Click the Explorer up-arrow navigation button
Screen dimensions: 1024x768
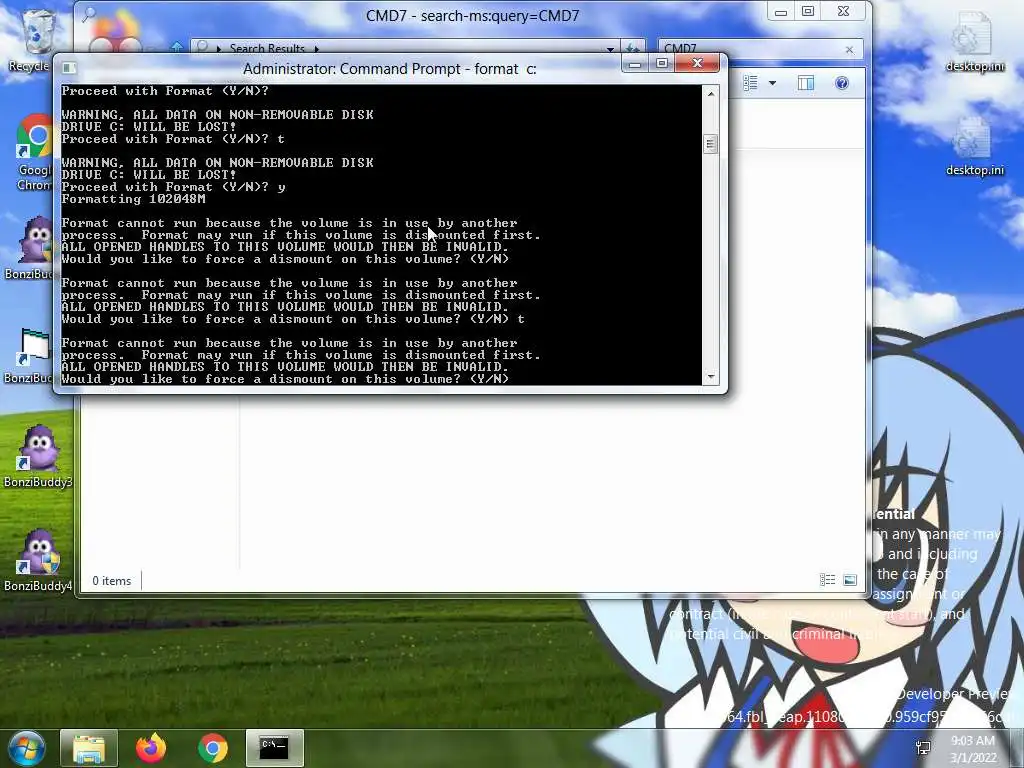(177, 48)
